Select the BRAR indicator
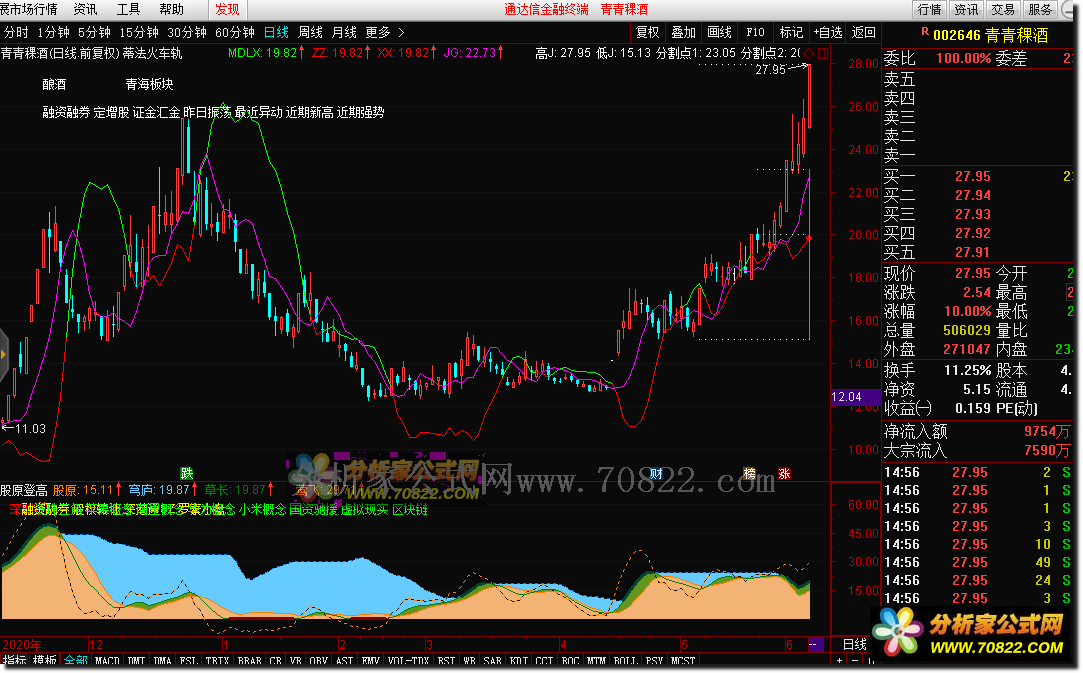The width and height of the screenshot is (1083, 673). (x=249, y=661)
